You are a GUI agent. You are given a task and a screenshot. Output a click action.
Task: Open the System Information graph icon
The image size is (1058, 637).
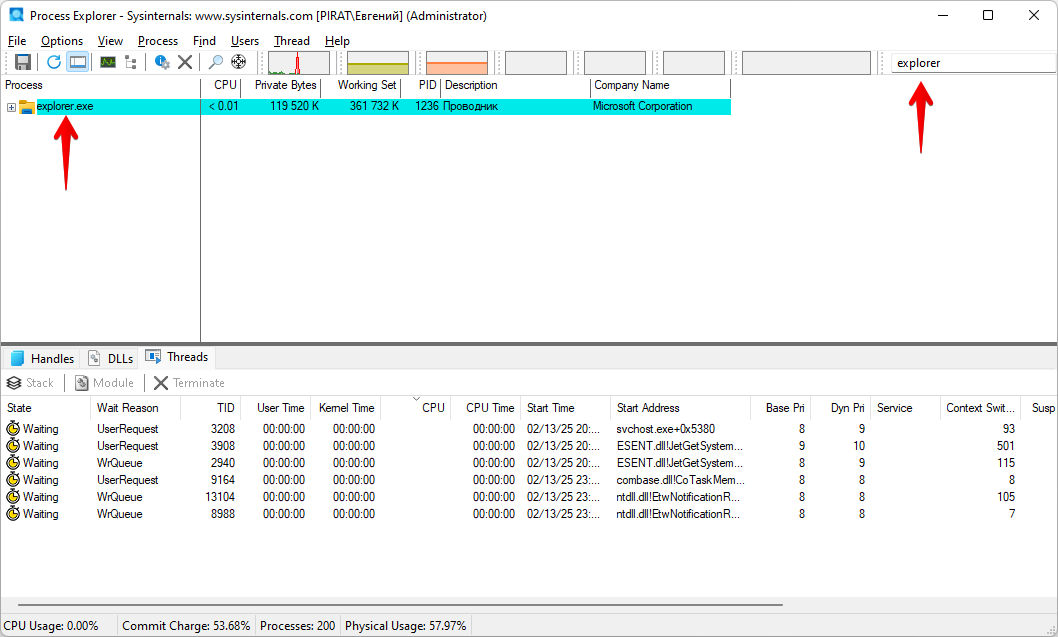108,62
